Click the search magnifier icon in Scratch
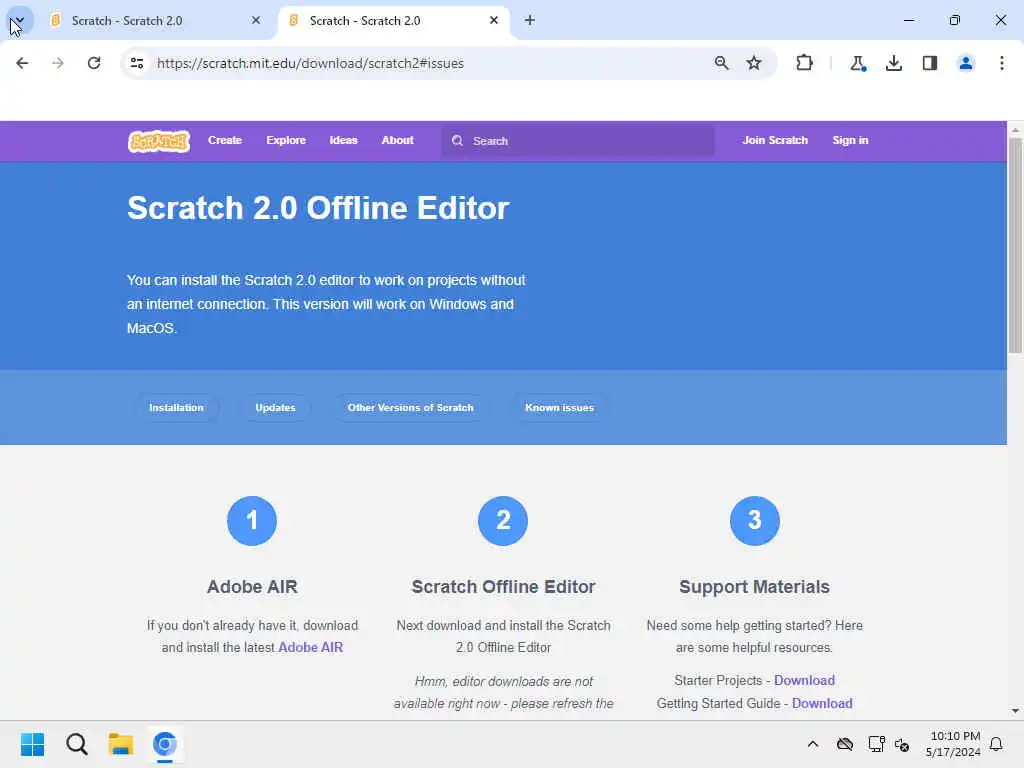The height and width of the screenshot is (768, 1024). pos(457,141)
